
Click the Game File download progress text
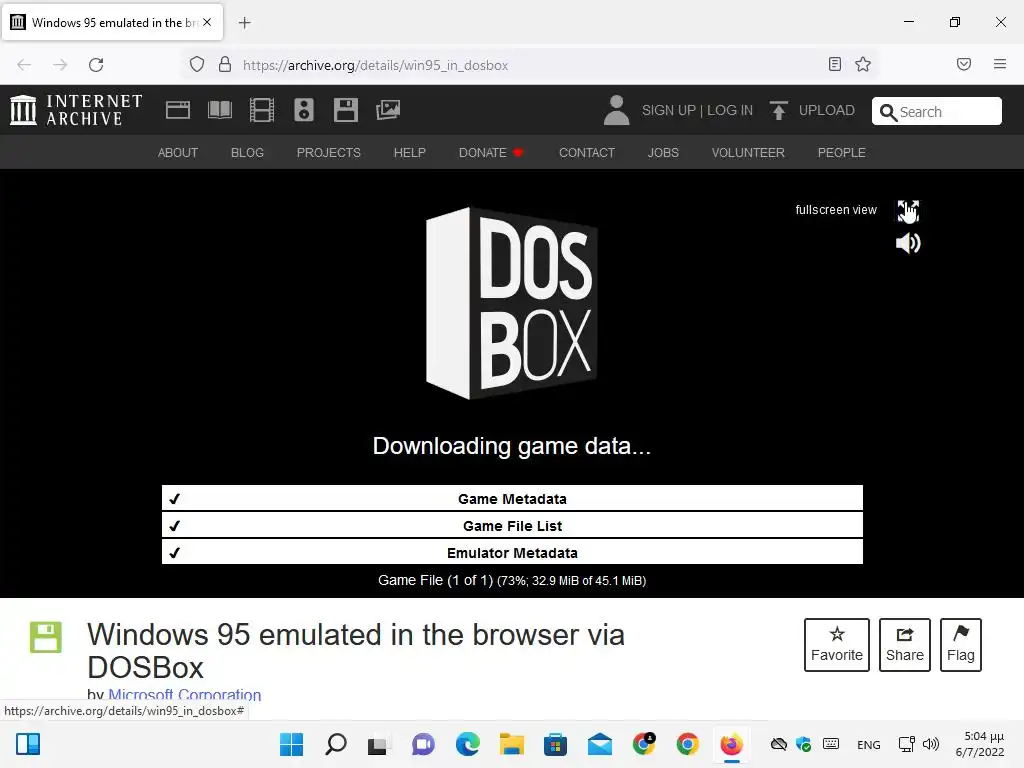coord(512,580)
